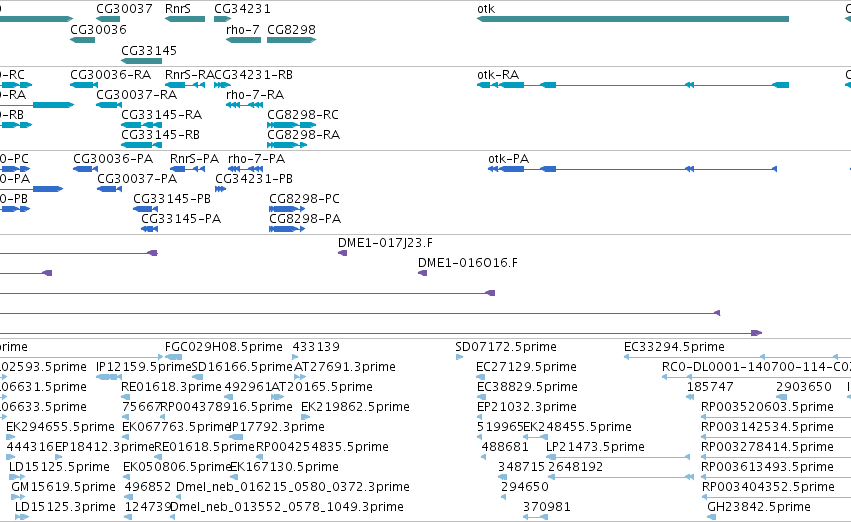The height and width of the screenshot is (522, 851).
Task: Select the CG30037 gene feature
Action: pos(108,19)
